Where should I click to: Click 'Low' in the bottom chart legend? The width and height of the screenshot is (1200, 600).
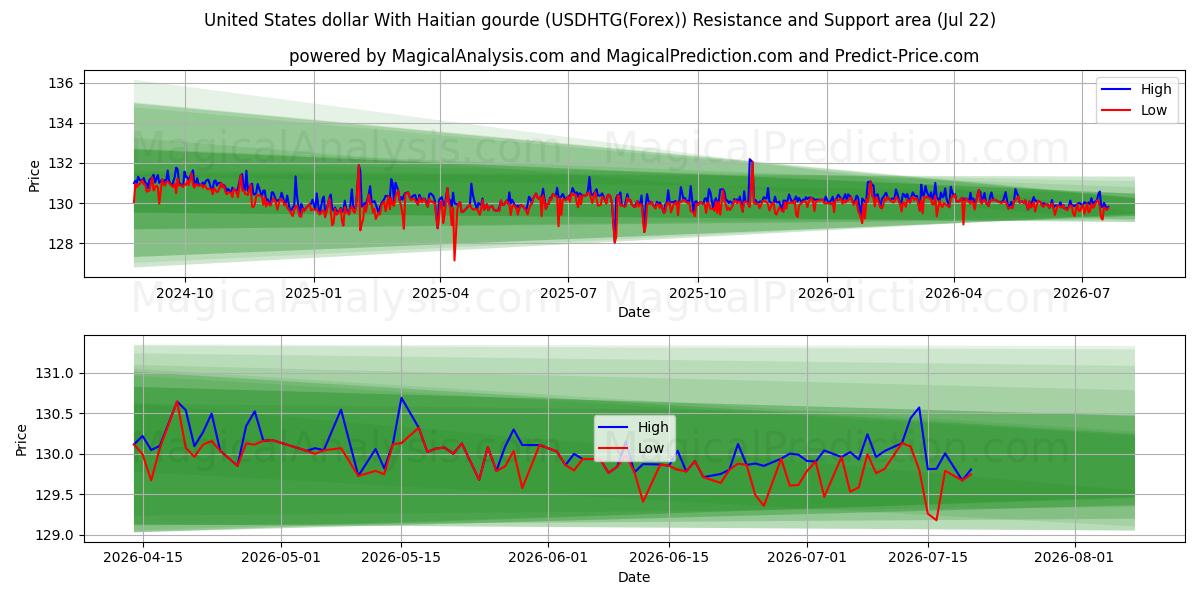pos(651,448)
